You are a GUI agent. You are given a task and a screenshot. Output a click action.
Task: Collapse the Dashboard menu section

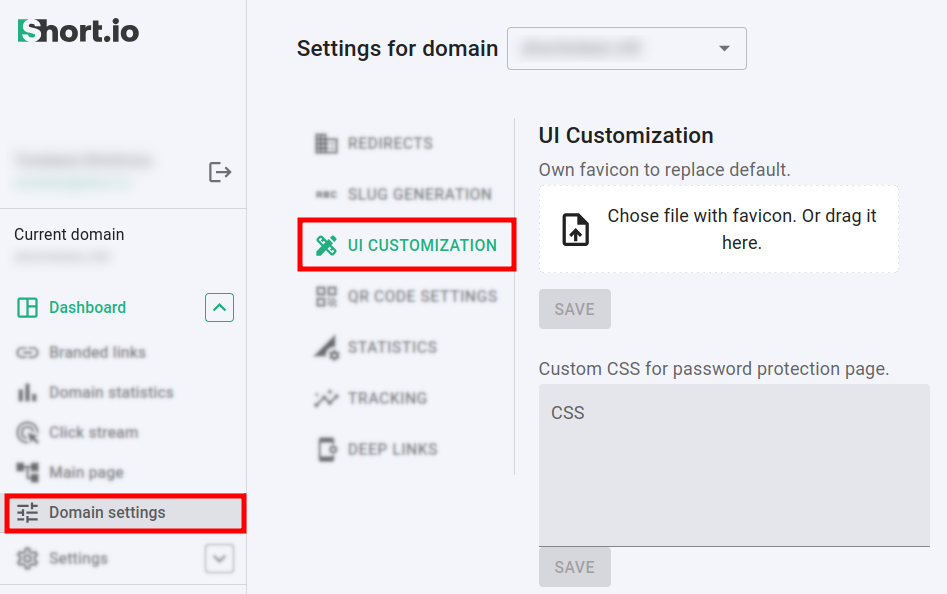[219, 307]
